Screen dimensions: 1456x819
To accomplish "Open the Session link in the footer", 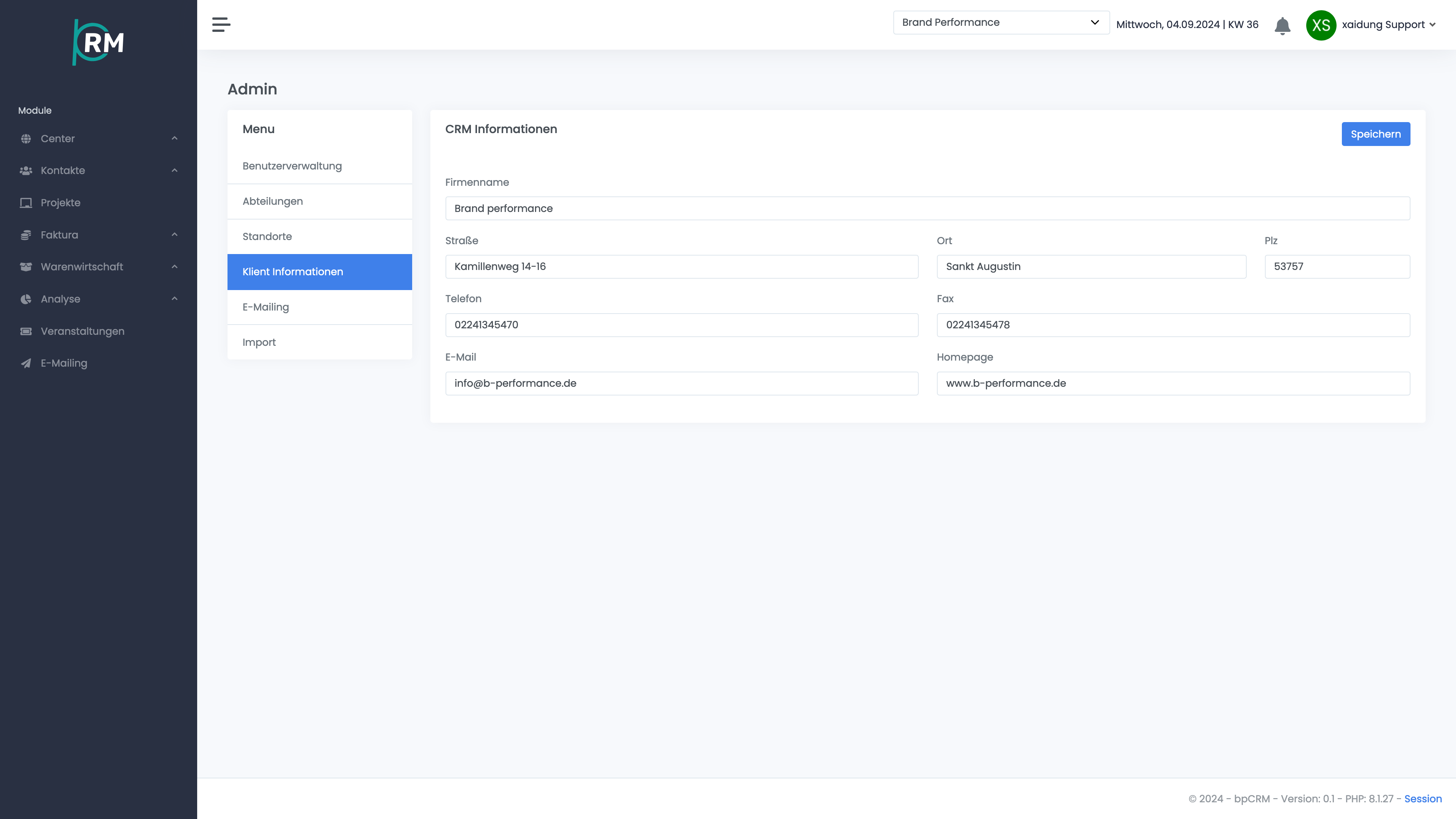I will [1423, 799].
